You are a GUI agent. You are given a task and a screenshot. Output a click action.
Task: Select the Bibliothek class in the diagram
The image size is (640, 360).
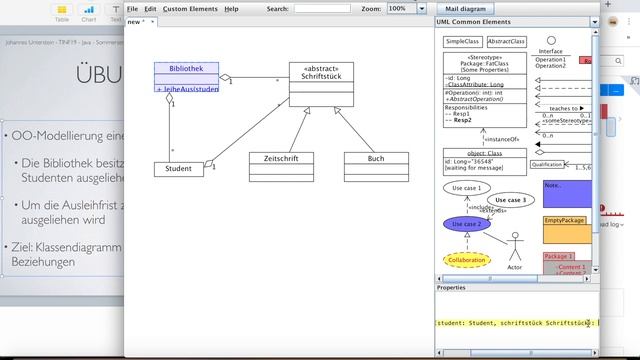tap(186, 77)
